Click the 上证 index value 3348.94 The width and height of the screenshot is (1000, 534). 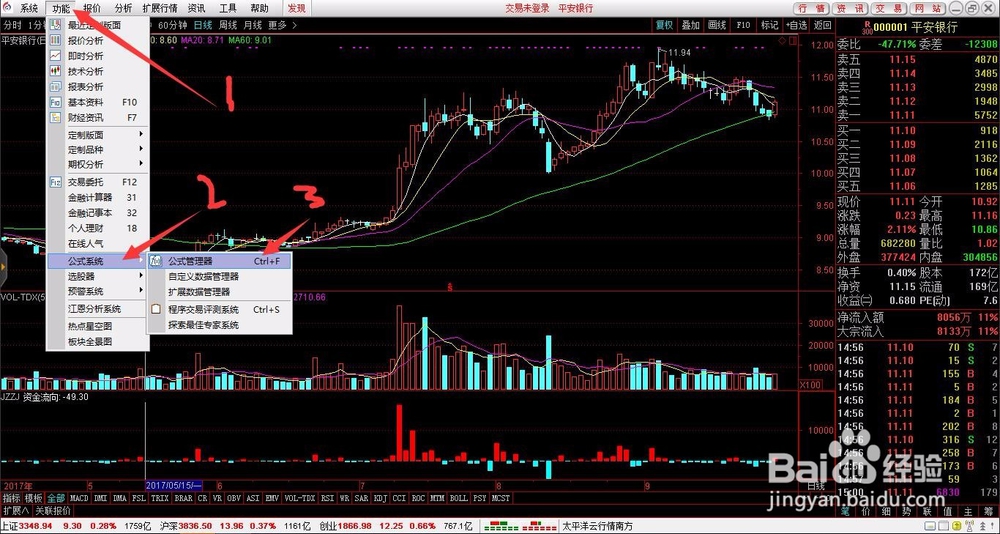click(x=33, y=527)
